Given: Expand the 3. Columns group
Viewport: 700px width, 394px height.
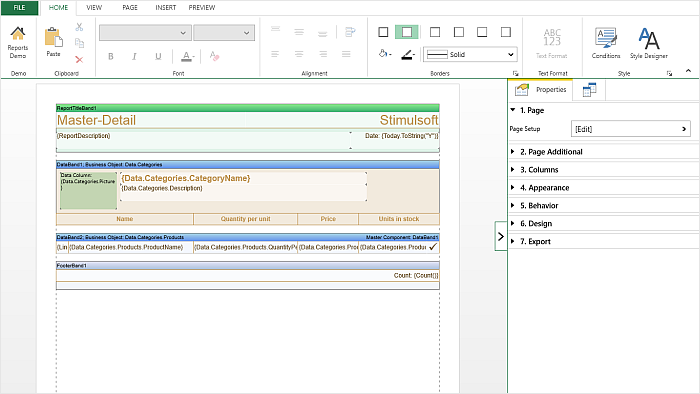Looking at the screenshot, I should point(513,170).
